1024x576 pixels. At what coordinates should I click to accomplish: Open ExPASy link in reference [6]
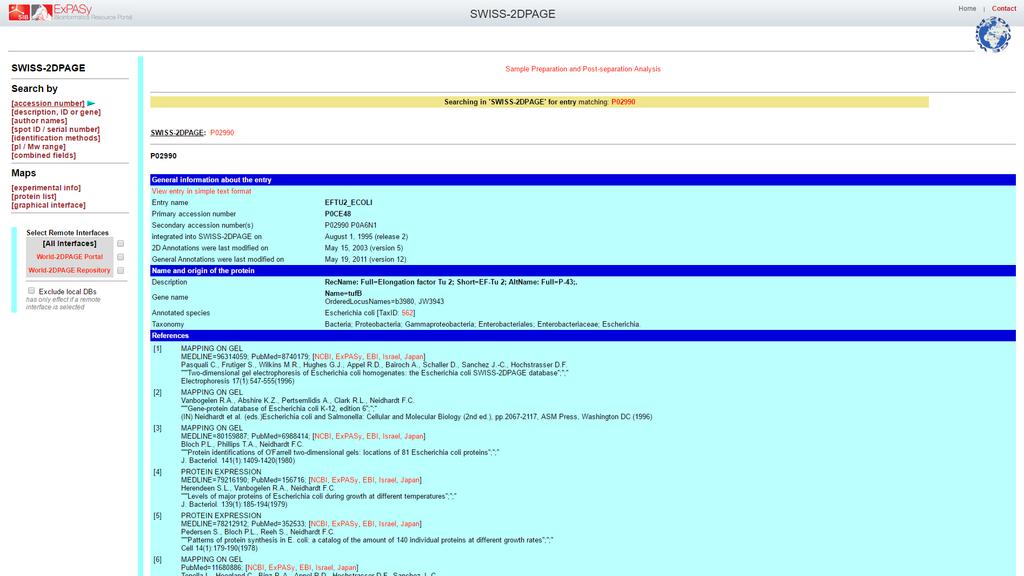(281, 568)
